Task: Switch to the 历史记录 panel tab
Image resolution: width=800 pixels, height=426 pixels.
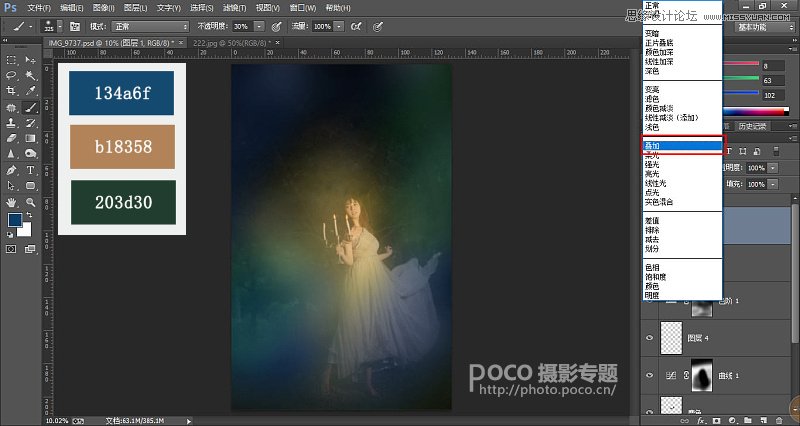Action: pos(753,126)
